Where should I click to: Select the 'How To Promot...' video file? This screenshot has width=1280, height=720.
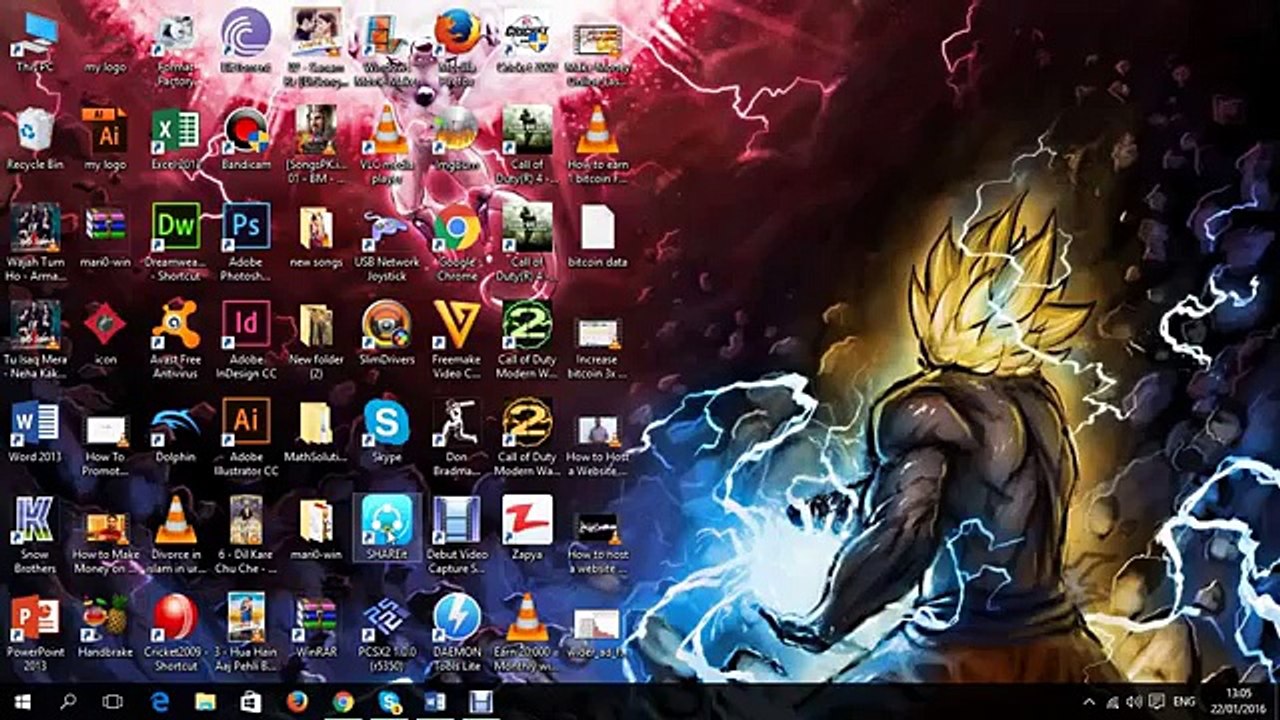tap(105, 443)
